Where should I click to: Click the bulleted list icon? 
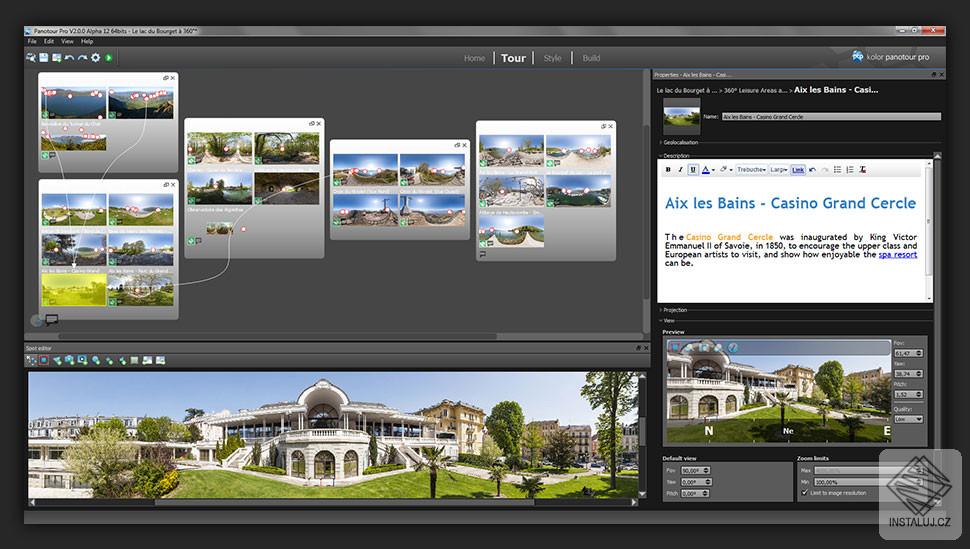tap(837, 170)
